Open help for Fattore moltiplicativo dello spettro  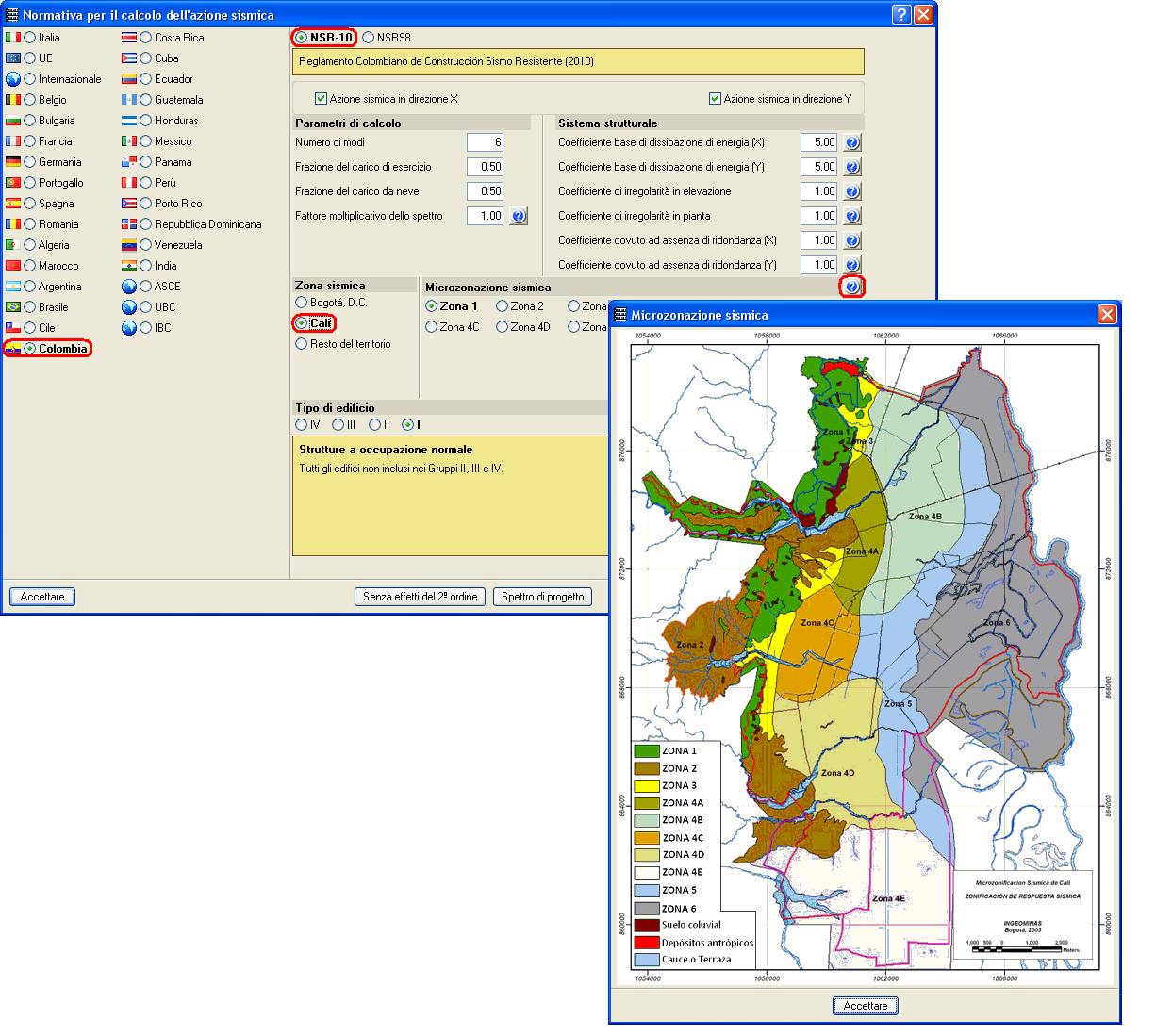pos(519,216)
